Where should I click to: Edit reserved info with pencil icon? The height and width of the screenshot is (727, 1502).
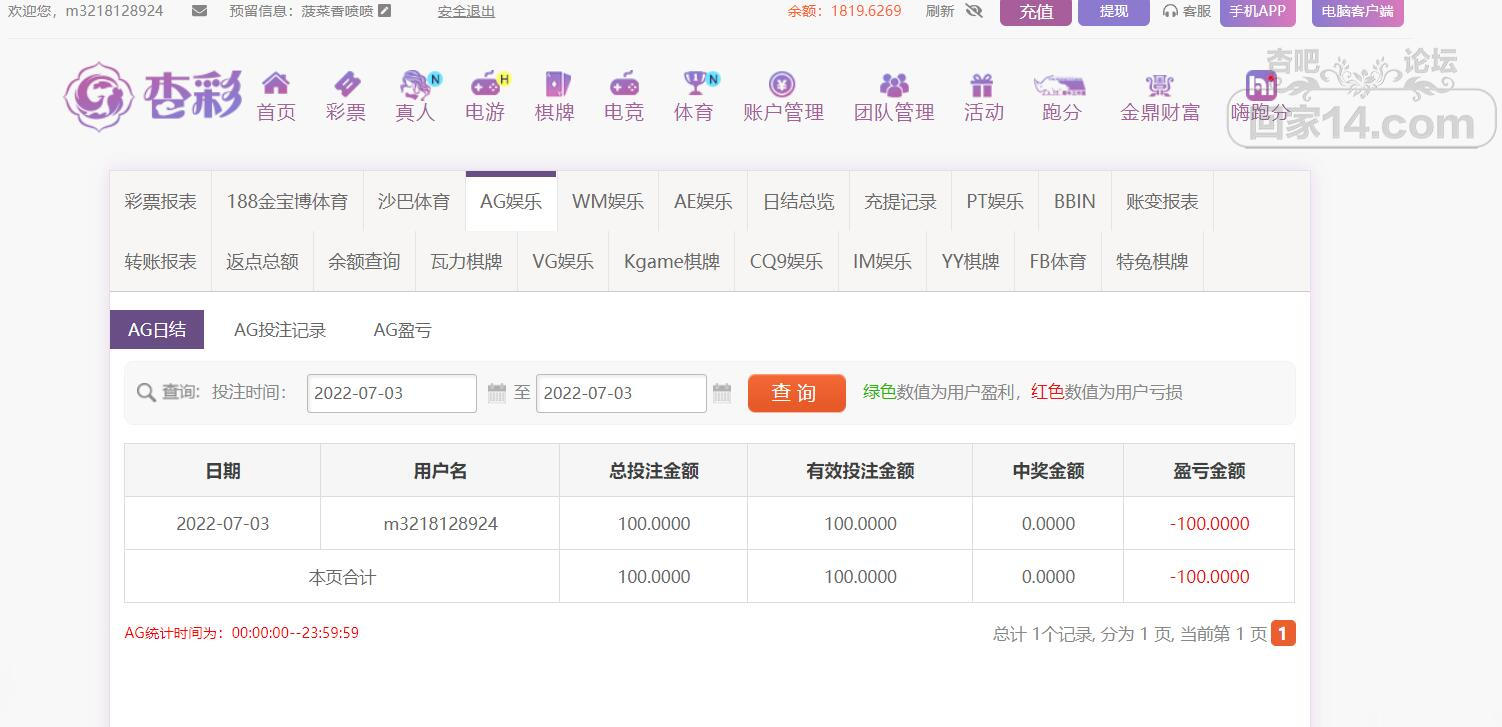(x=385, y=11)
